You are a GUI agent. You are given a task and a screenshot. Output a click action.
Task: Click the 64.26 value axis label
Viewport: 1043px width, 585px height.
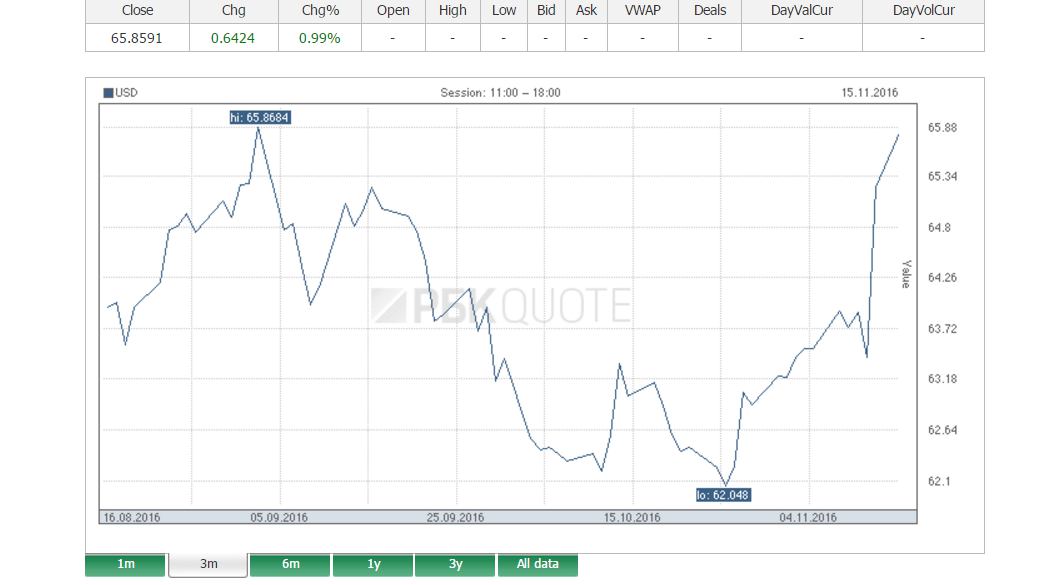coord(943,278)
